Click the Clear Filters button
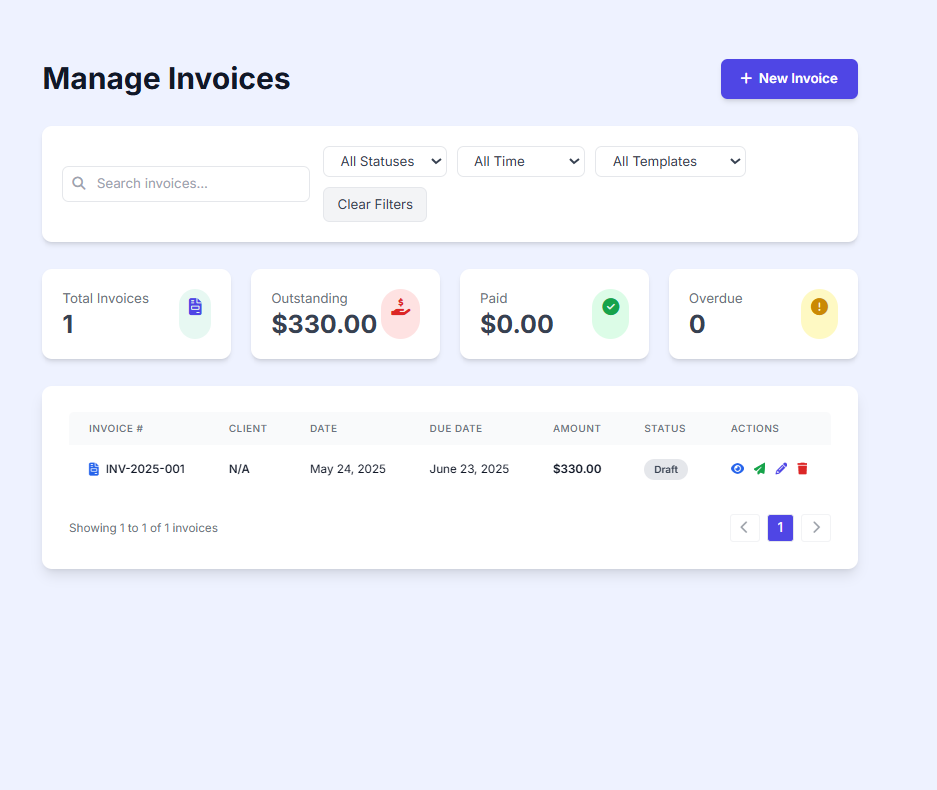This screenshot has width=937, height=790. pos(375,204)
